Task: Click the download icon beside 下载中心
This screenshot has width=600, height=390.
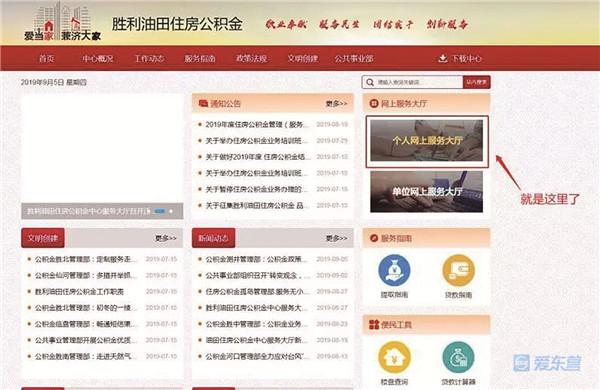Action: pyautogui.click(x=442, y=58)
